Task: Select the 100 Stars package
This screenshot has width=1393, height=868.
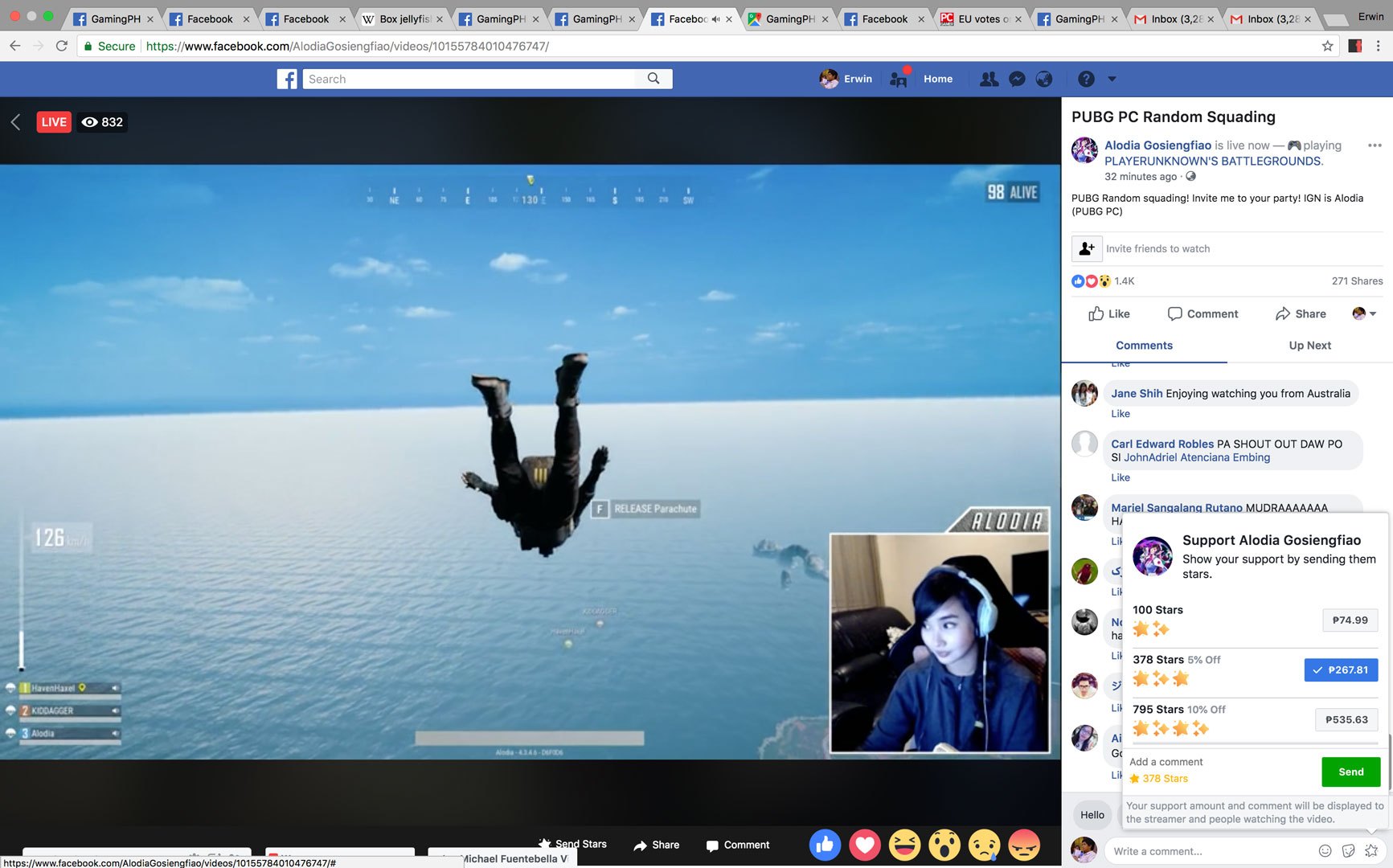Action: click(1350, 620)
